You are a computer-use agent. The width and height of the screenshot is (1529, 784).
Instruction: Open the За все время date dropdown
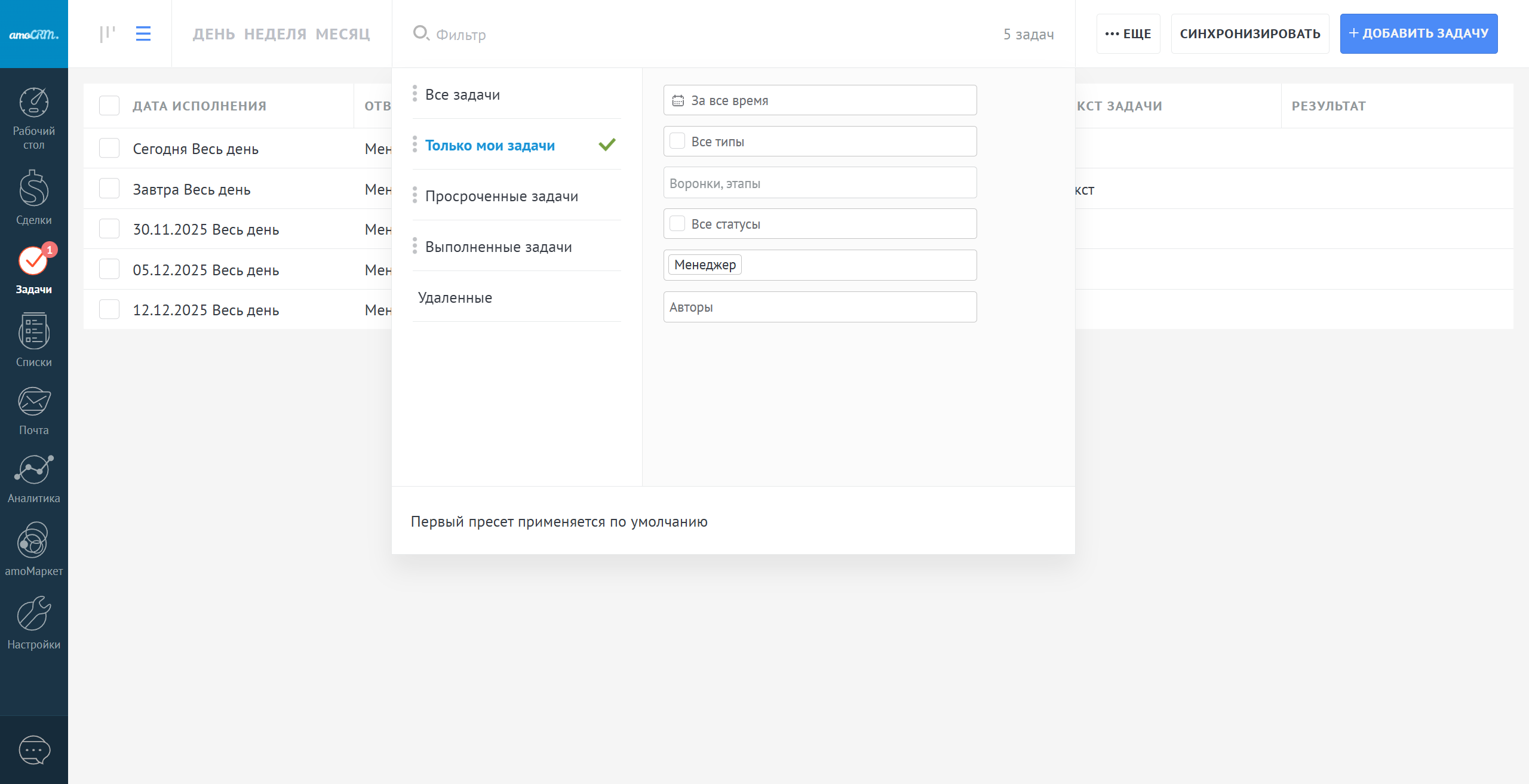pos(819,100)
